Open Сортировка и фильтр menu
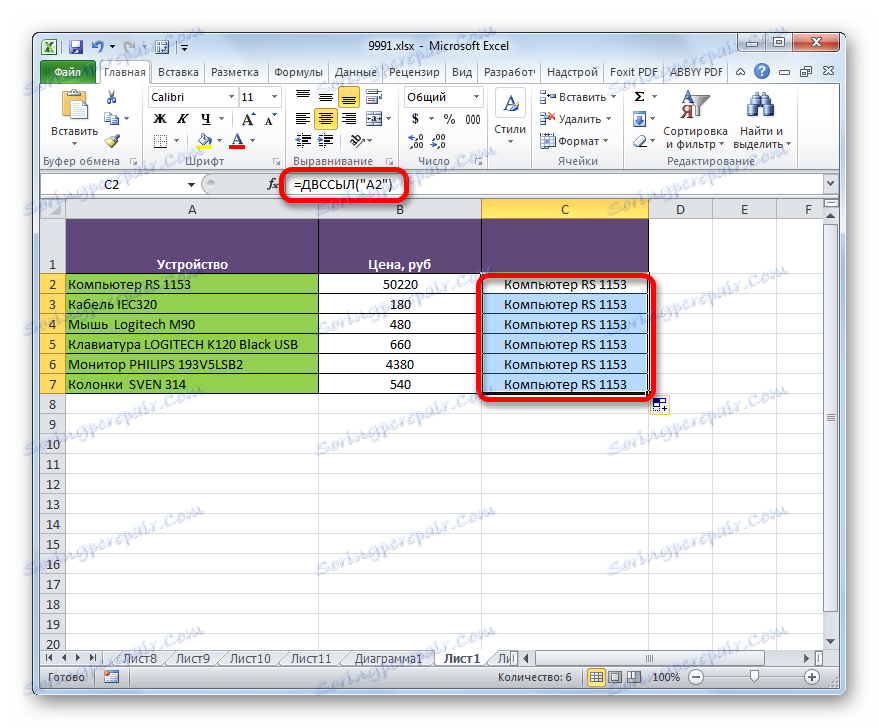The image size is (879, 728). click(x=695, y=120)
